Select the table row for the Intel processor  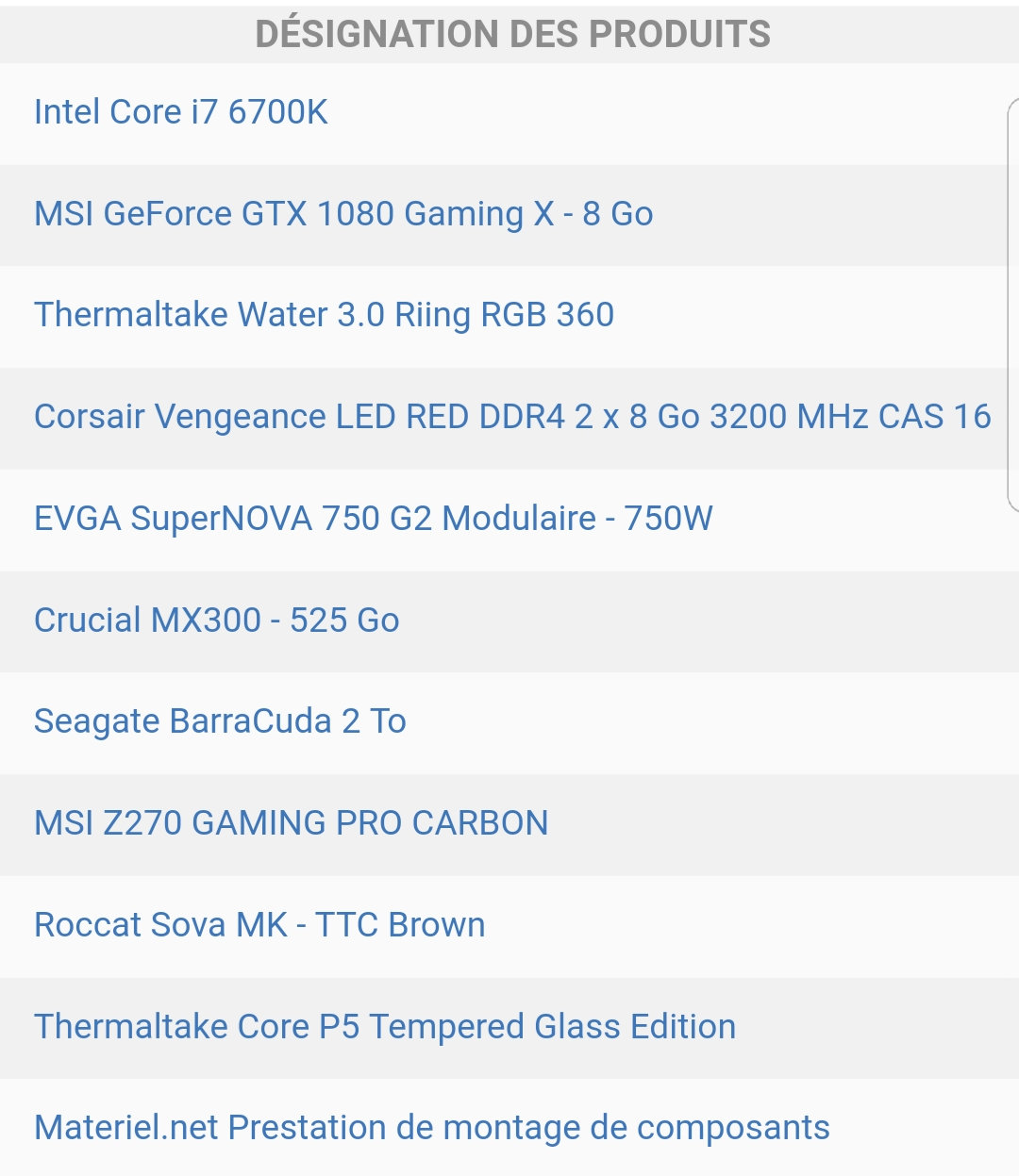(660, 113)
